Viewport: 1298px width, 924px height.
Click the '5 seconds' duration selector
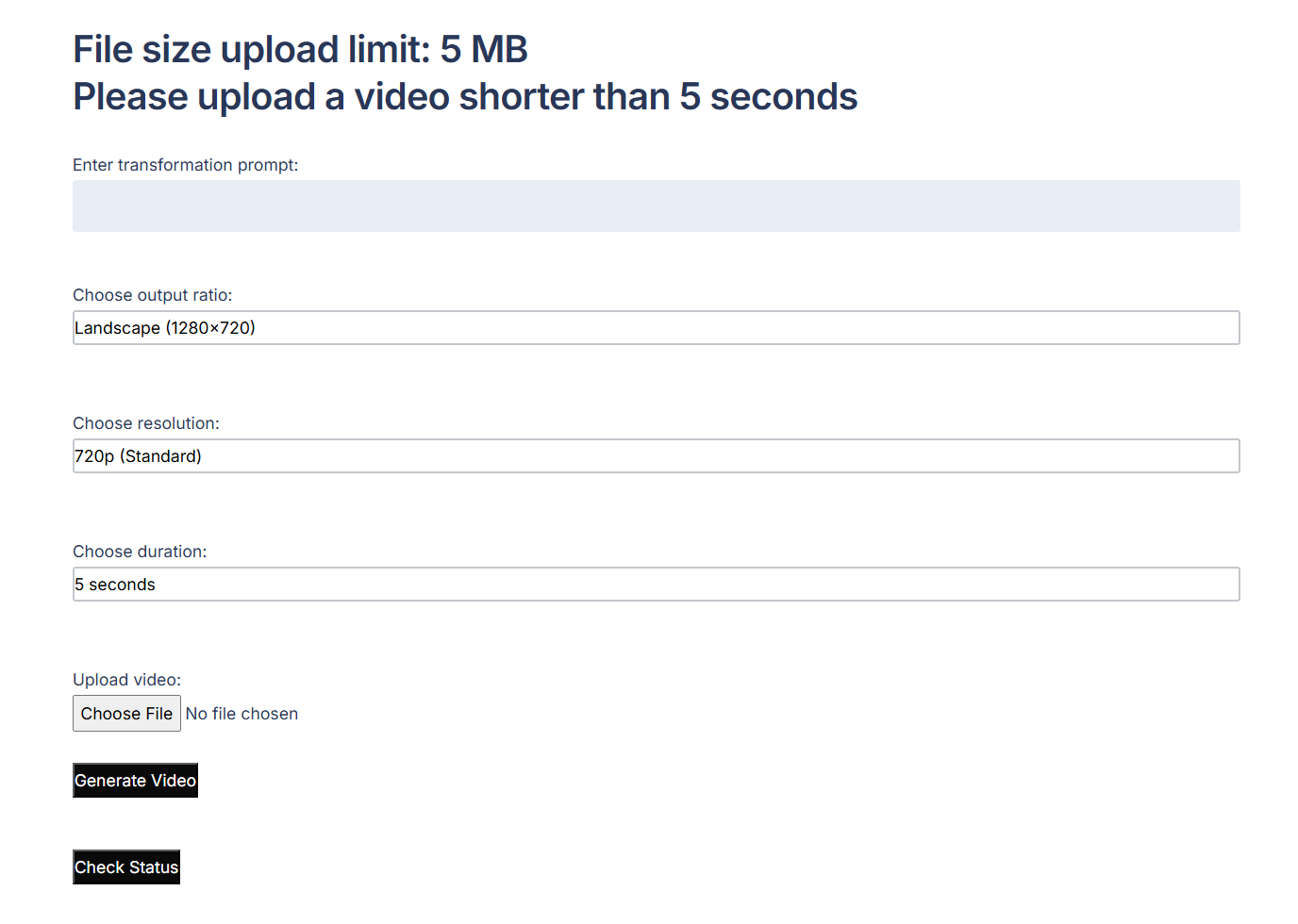click(x=656, y=585)
